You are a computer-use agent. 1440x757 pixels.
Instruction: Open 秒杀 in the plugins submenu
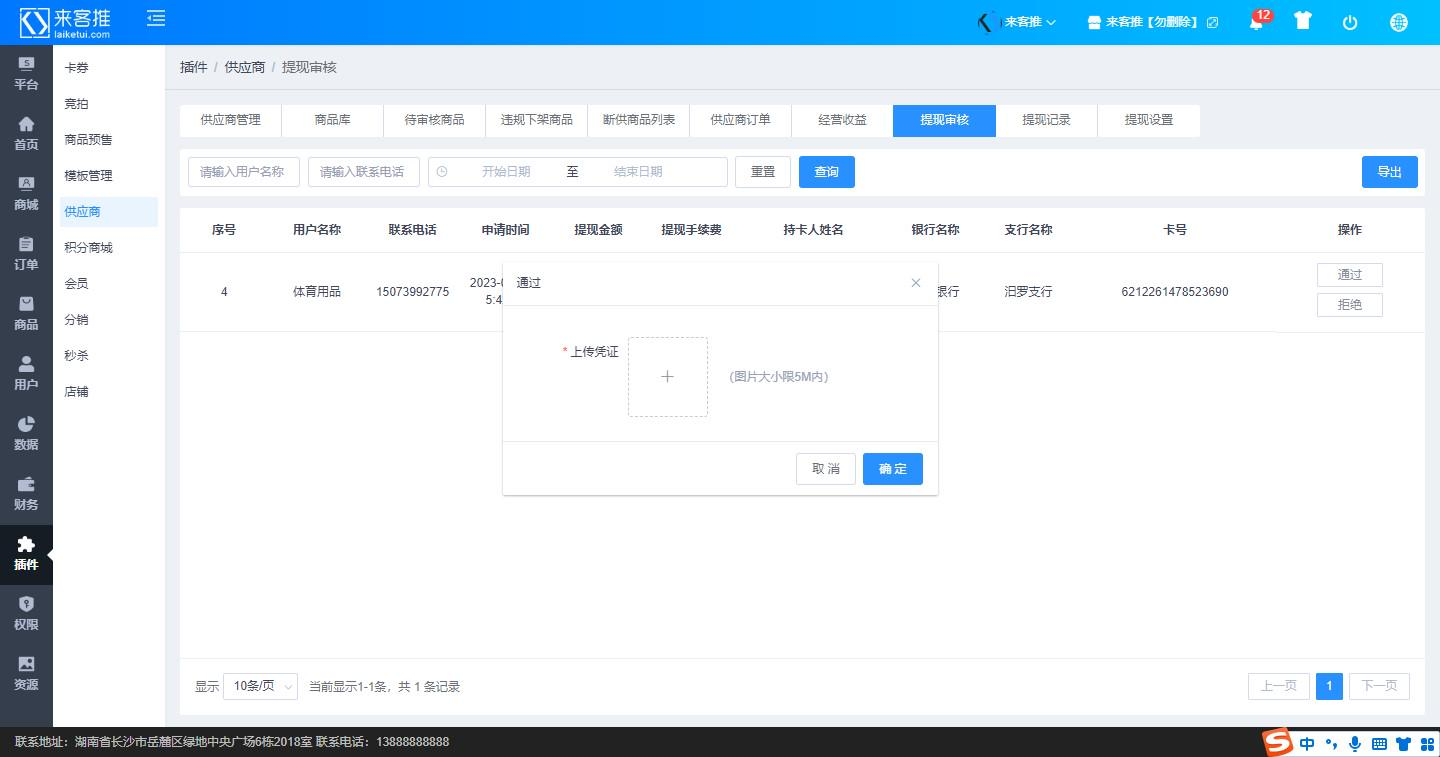pos(107,356)
